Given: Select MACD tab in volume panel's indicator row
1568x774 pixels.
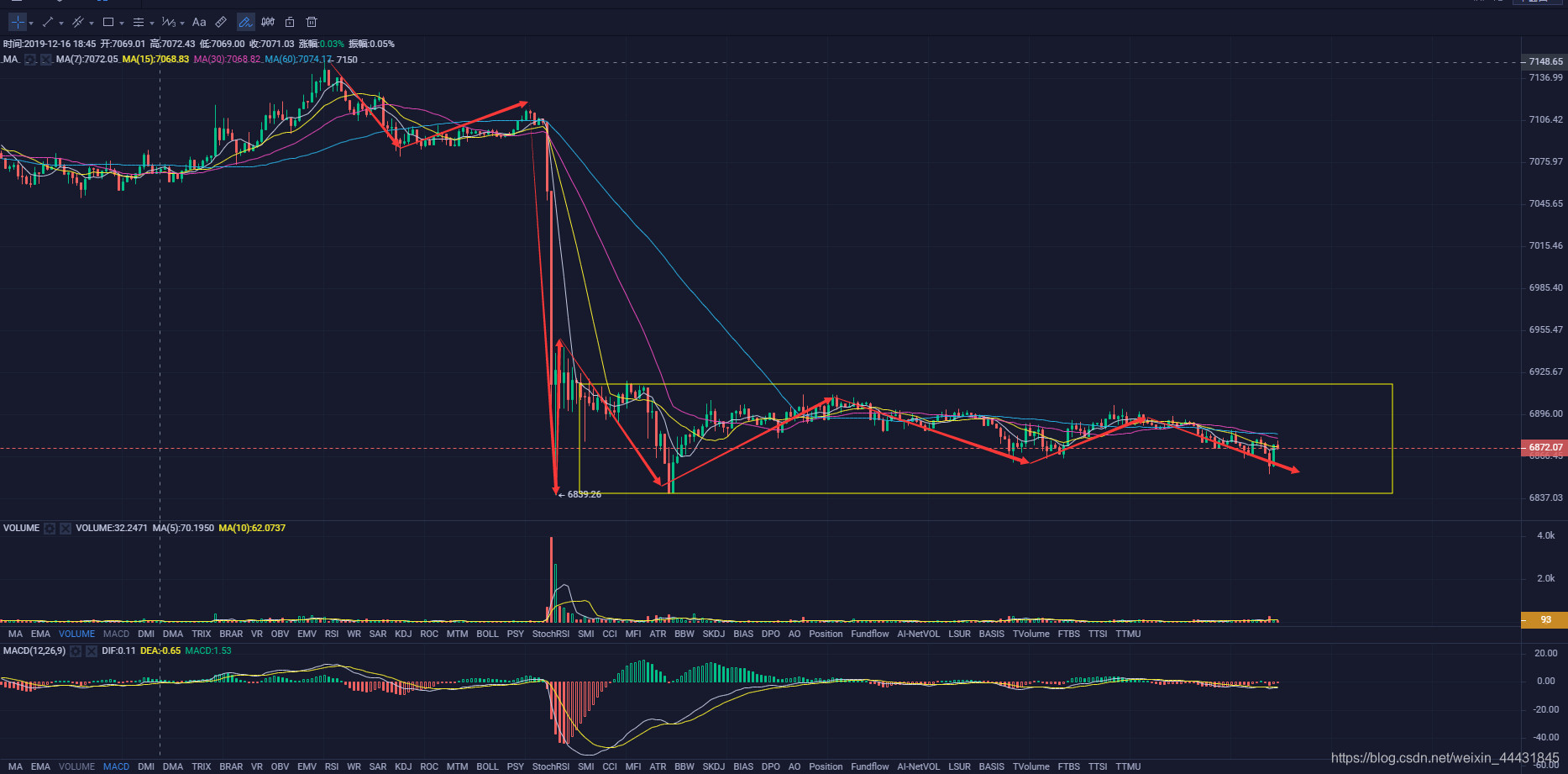Looking at the screenshot, I should [x=116, y=634].
